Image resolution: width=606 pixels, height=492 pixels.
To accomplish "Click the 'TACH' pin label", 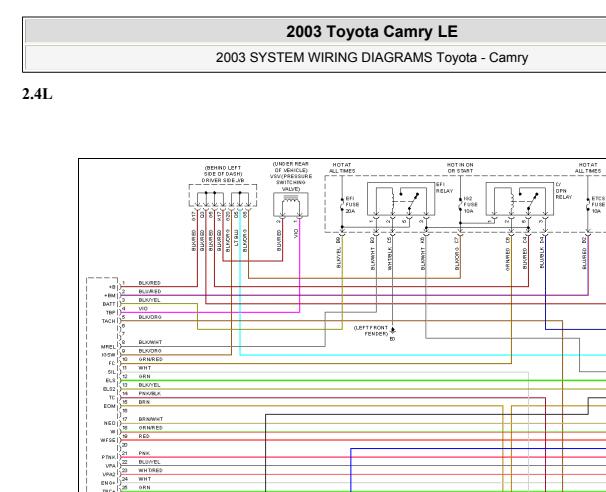I will pyautogui.click(x=109, y=321).
